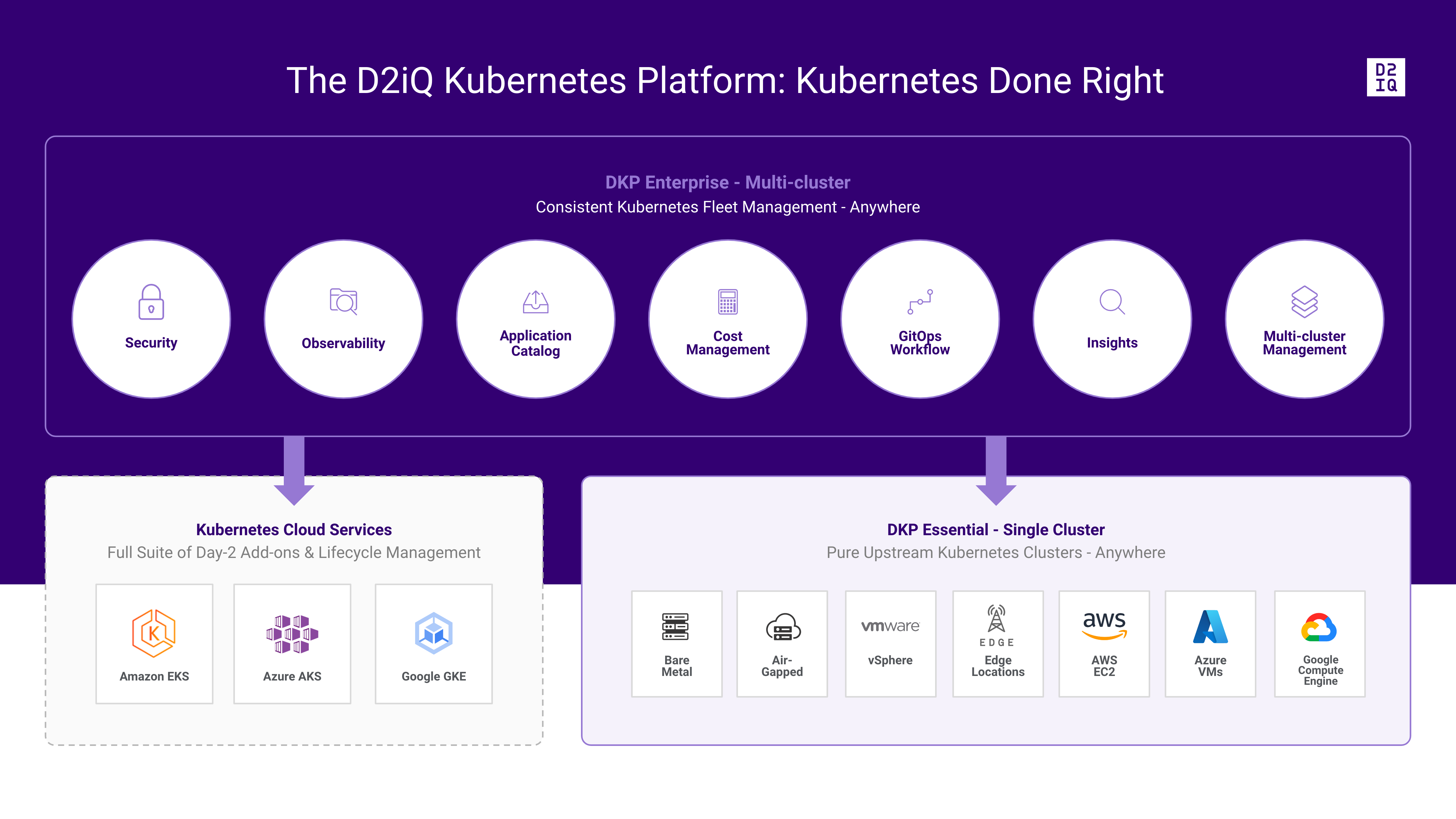Click the Consistent Kubernetes Fleet Management subtitle
Viewport: 1456px width, 819px height.
(x=727, y=207)
